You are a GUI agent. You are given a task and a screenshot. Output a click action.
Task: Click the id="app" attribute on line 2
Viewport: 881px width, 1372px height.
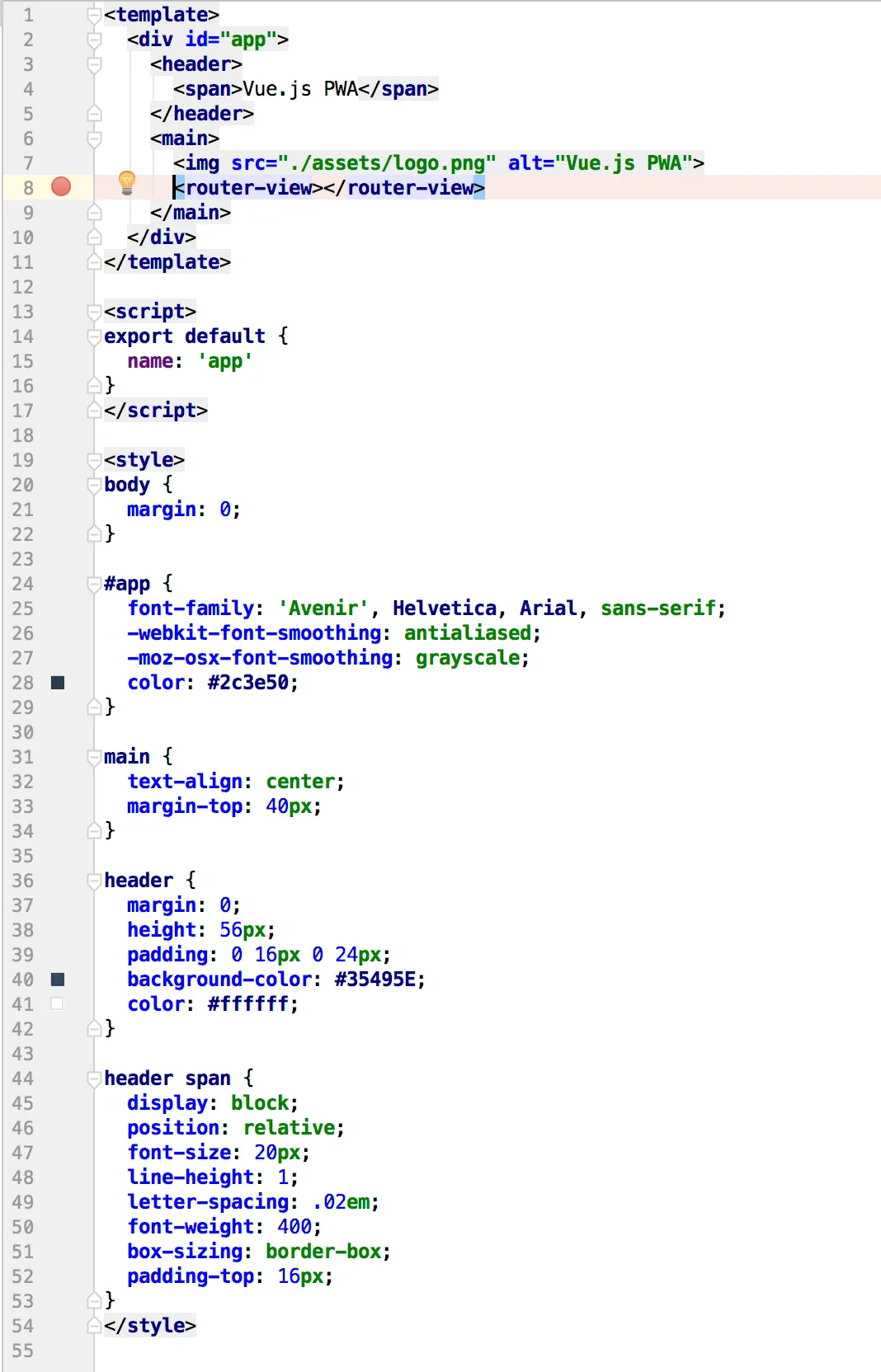(x=231, y=40)
